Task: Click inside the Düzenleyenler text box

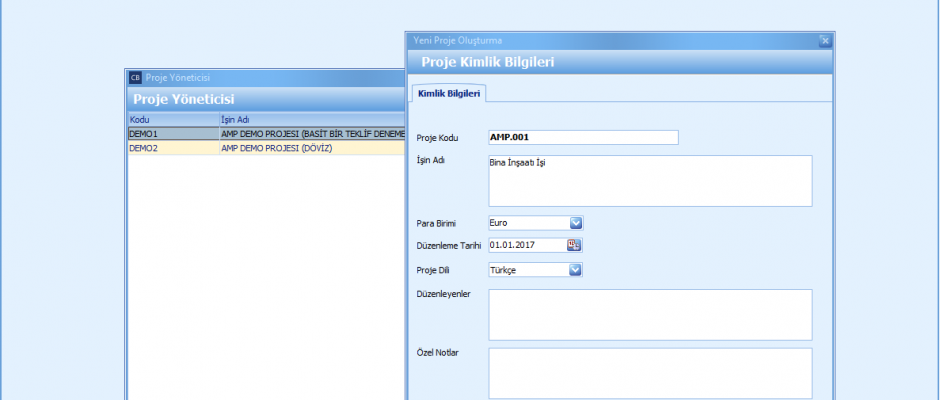Action: point(649,315)
